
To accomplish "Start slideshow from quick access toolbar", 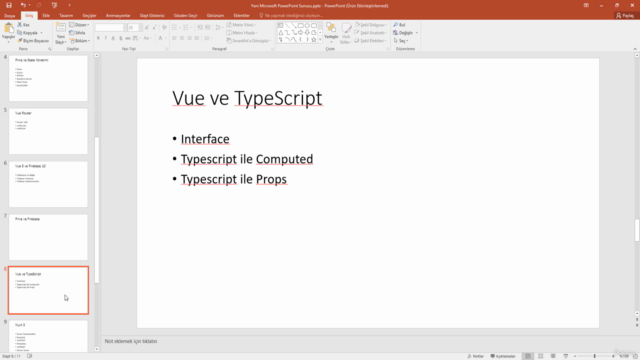I will pyautogui.click(x=54, y=5).
